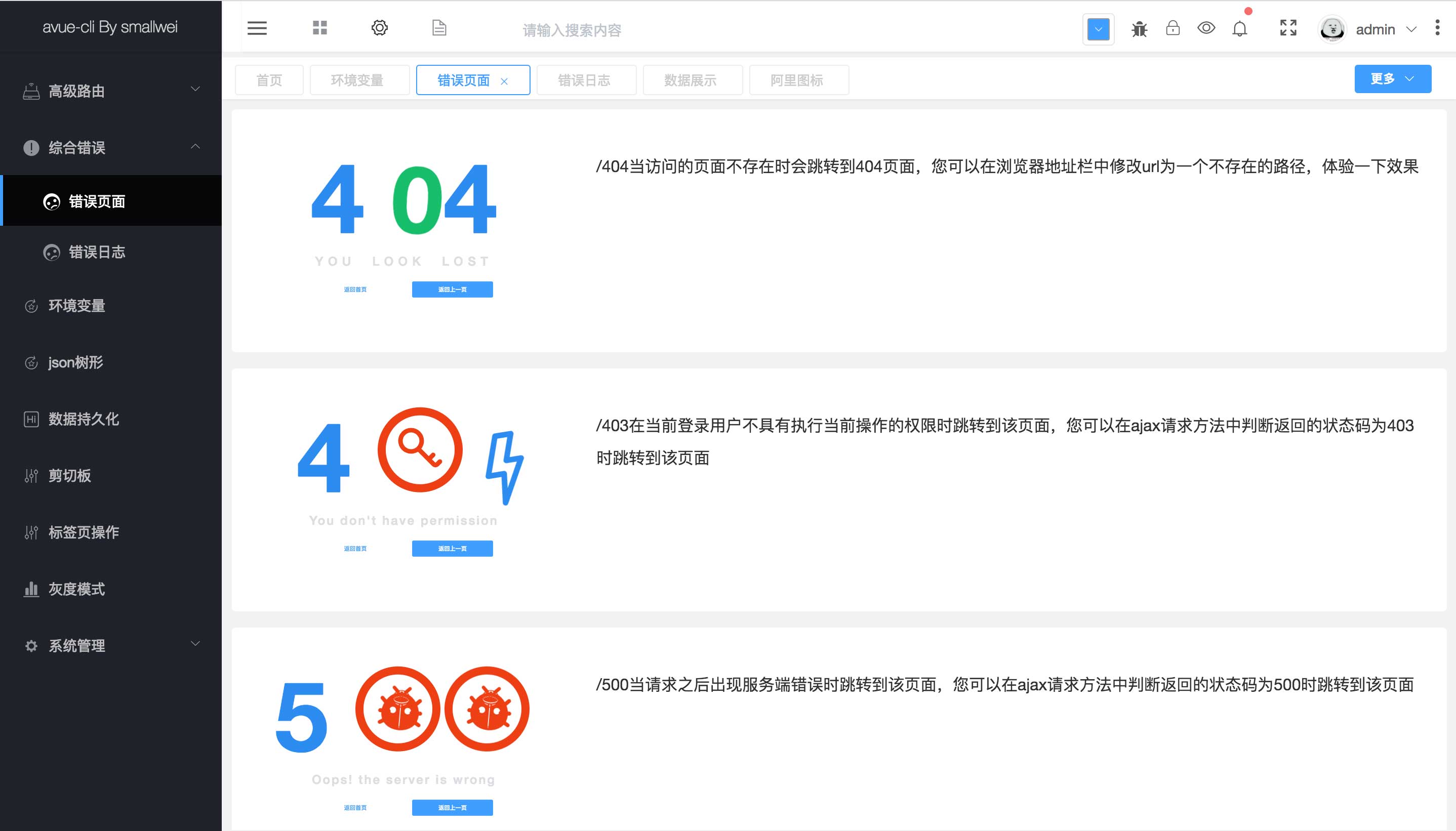Click the avue-cli By smallwei logo
Viewport: 1456px width, 831px height.
click(110, 27)
